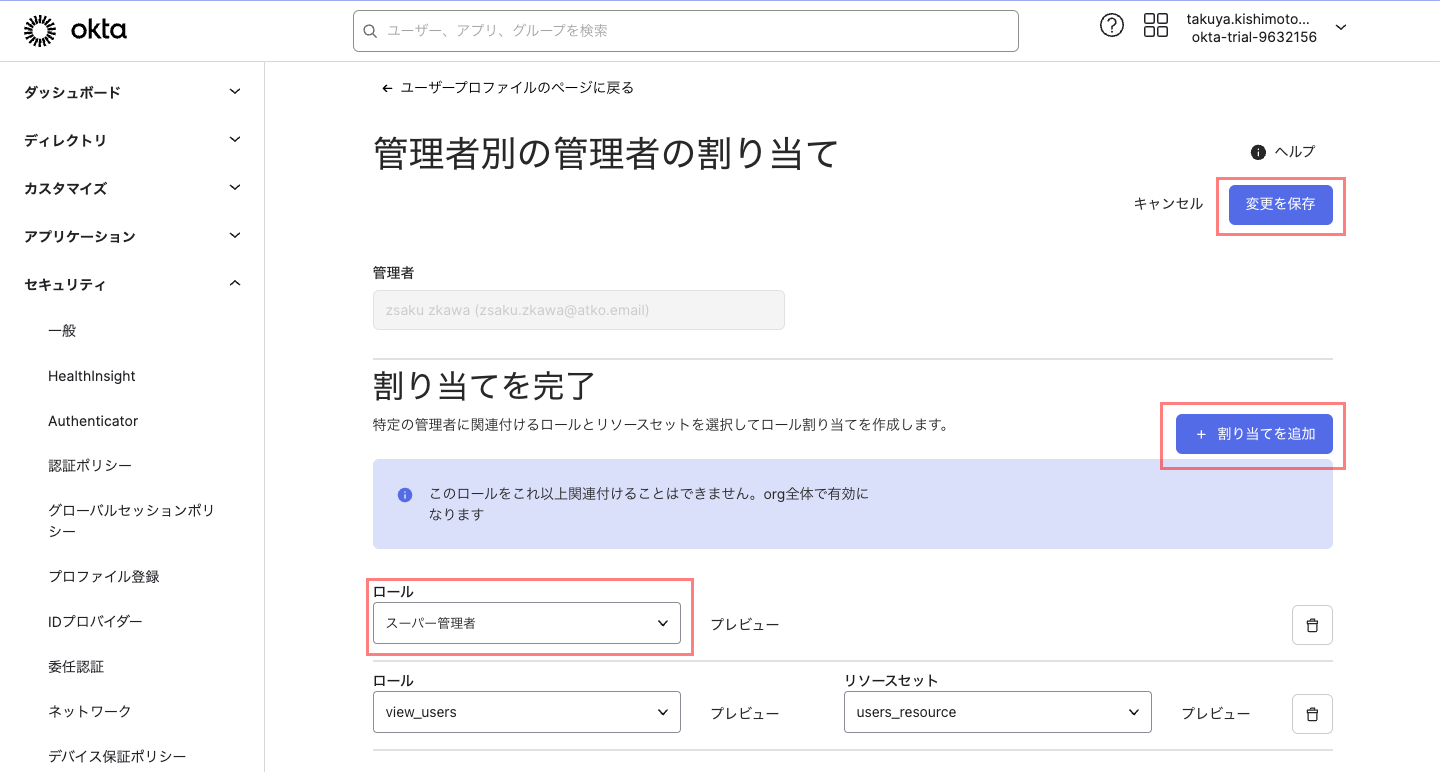The height and width of the screenshot is (772, 1440).
Task: Click info icon in the blue notice banner
Action: click(405, 495)
